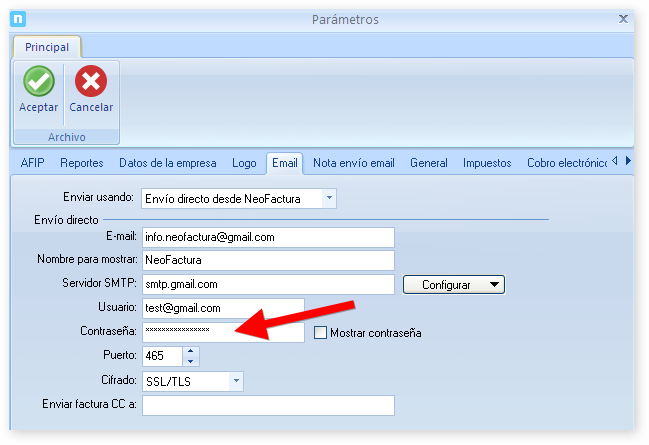Open the Cifrado SSL/TLS dropdown
Screen dimensions: 649x445
236,381
